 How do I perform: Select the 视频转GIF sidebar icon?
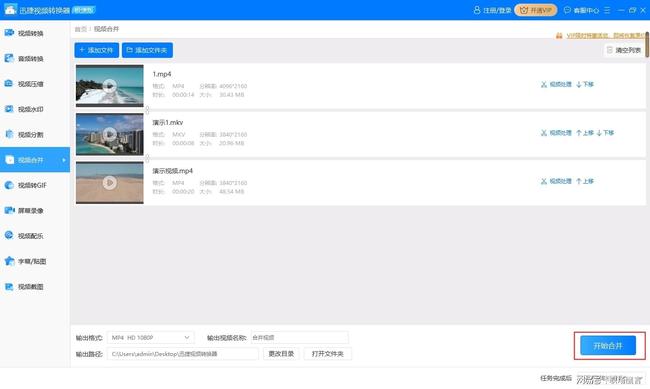click(9, 185)
